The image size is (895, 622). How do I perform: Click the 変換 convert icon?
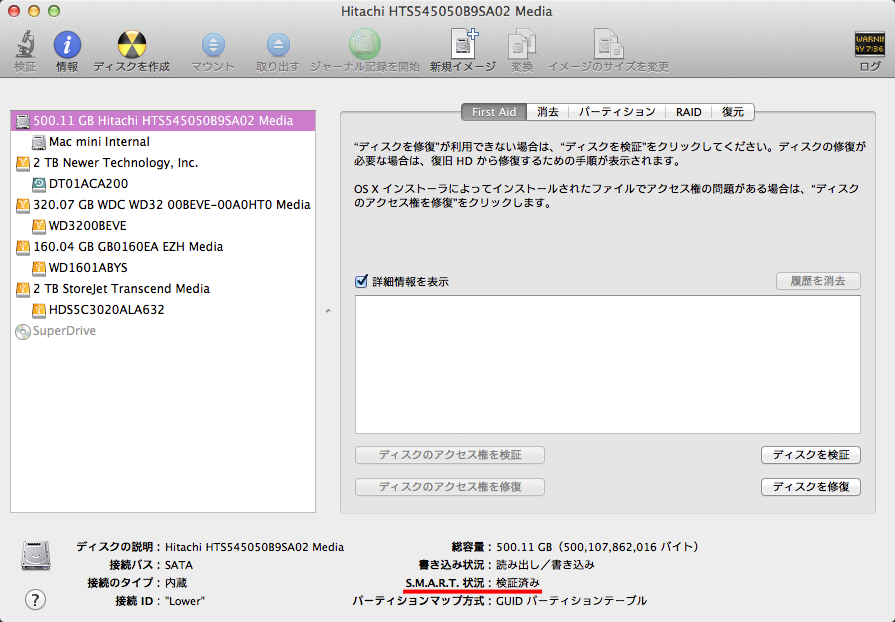[x=521, y=45]
